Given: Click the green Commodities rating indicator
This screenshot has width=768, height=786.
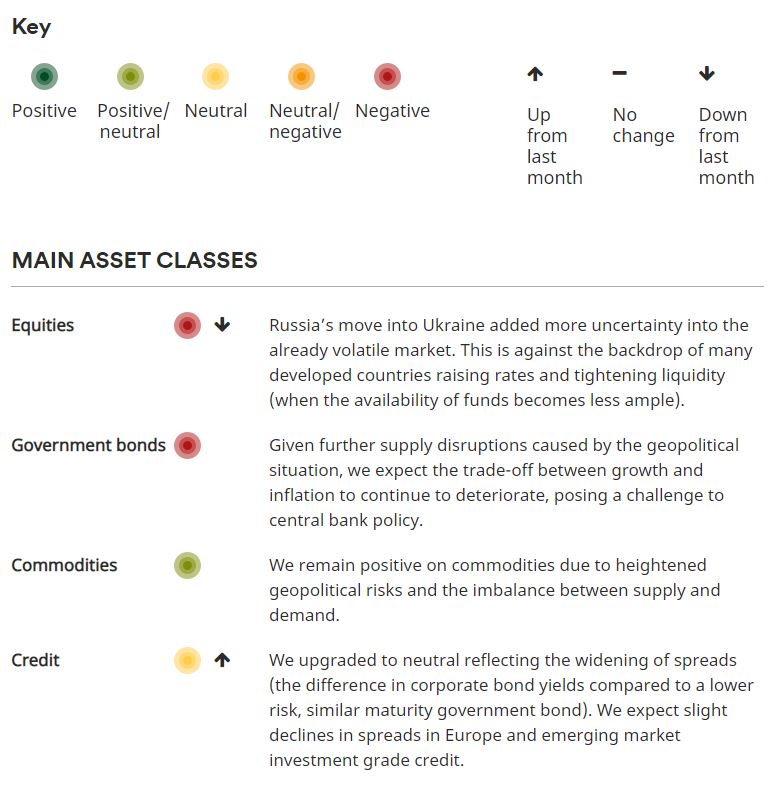Looking at the screenshot, I should (187, 566).
